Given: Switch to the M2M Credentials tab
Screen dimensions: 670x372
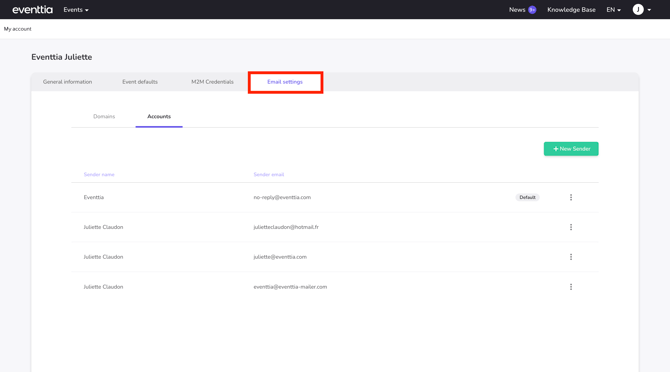Looking at the screenshot, I should click(x=212, y=82).
